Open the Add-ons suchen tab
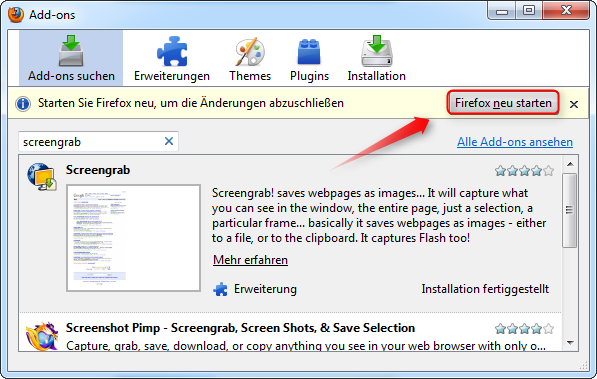 click(x=71, y=58)
